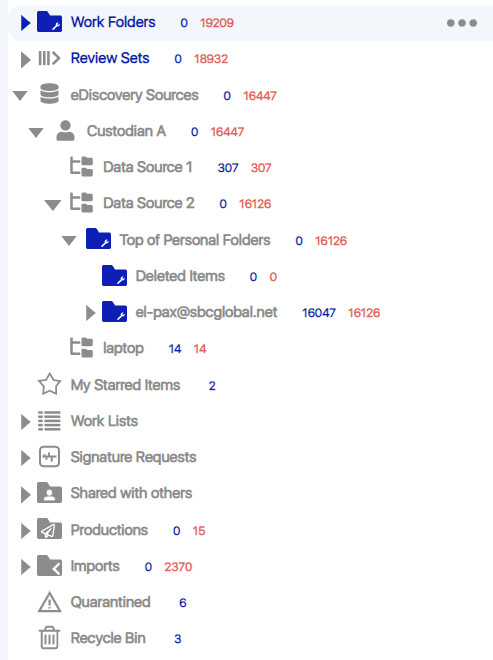The width and height of the screenshot is (493, 660).
Task: Select the laptop data source
Action: pos(123,348)
